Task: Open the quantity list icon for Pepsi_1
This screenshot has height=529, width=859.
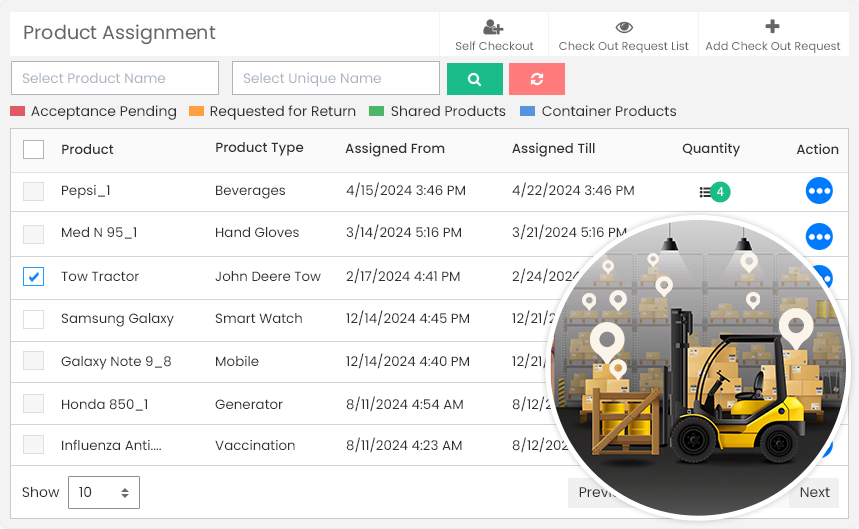Action: (x=706, y=191)
